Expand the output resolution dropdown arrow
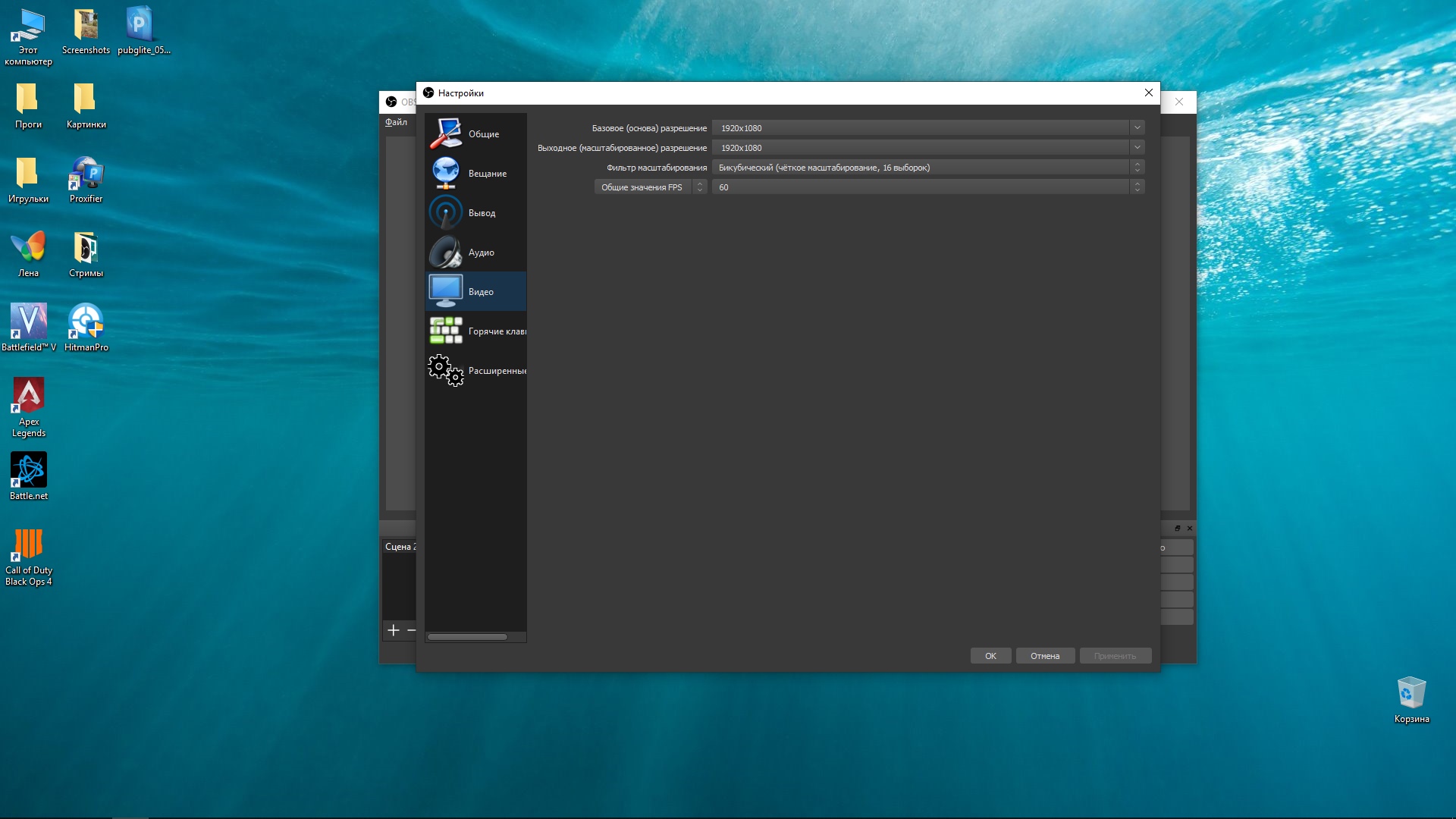This screenshot has height=819, width=1456. (x=1137, y=148)
